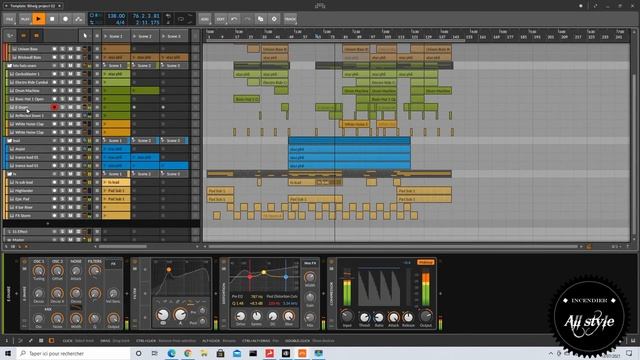Launch Scene 3 from the scene header
Viewport: 640px width, 360px height.
click(164, 36)
